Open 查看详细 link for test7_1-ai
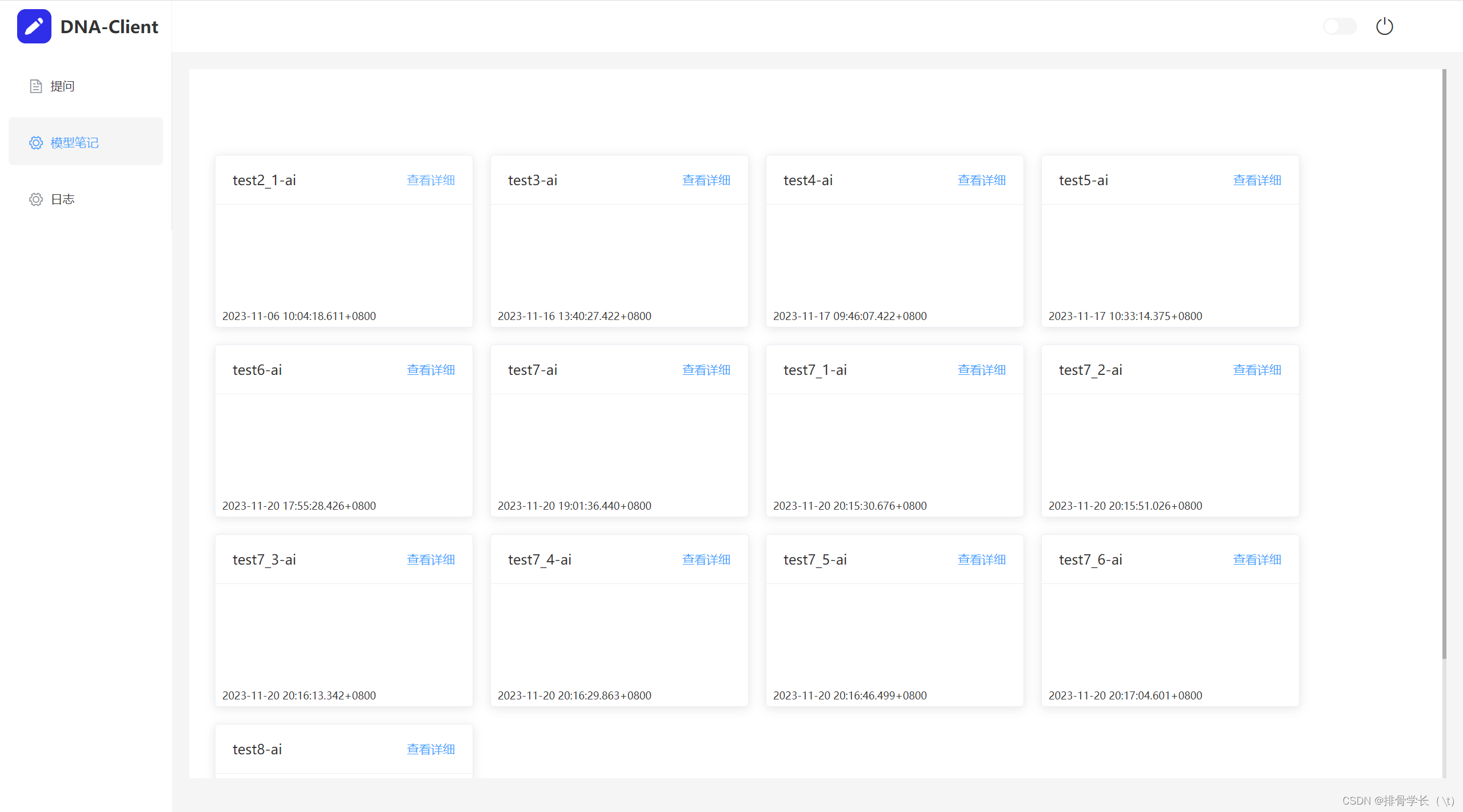Screen dimensions: 1463x812 coord(982,370)
